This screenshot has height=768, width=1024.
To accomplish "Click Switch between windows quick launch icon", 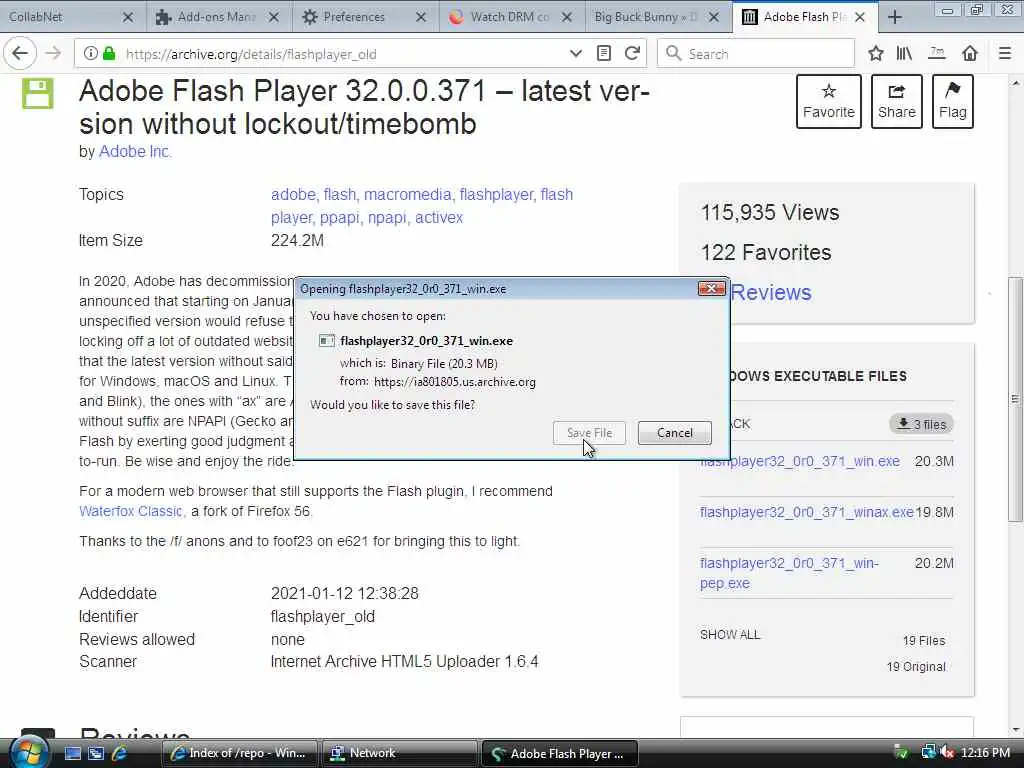I will [96, 753].
